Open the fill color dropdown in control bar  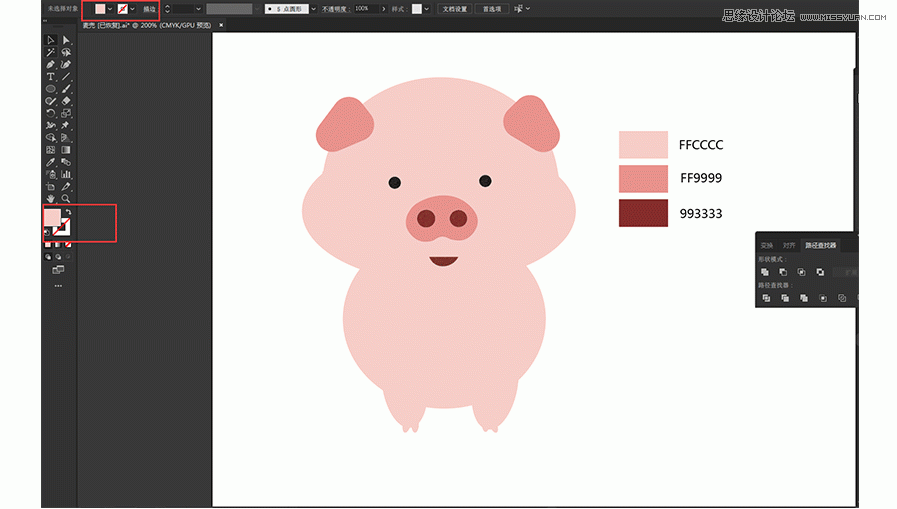110,9
